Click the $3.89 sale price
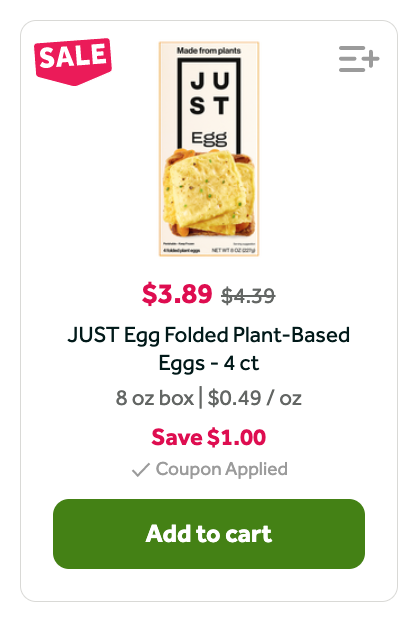414x624 pixels. point(177,294)
